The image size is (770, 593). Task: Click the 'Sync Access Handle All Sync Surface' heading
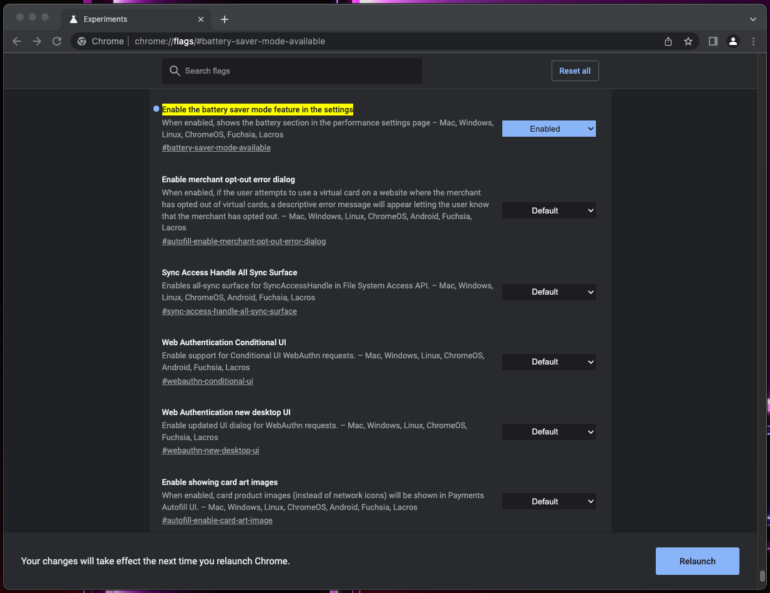(229, 272)
